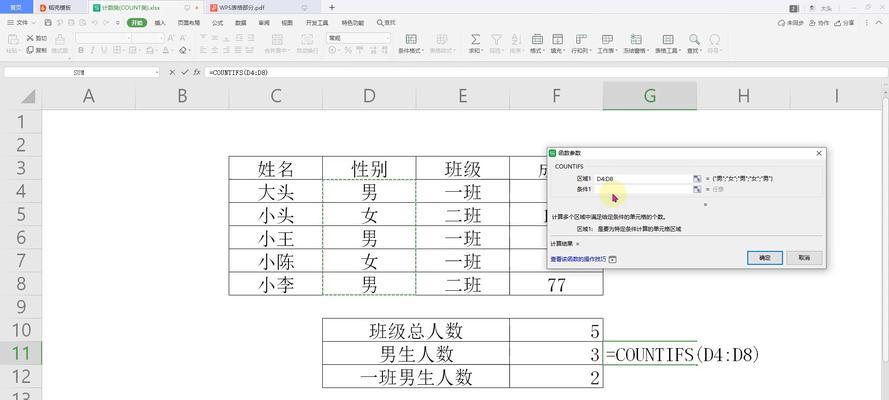Switch to the 数据 ribbon tab
Screen dimensions: 889x400
pos(240,23)
